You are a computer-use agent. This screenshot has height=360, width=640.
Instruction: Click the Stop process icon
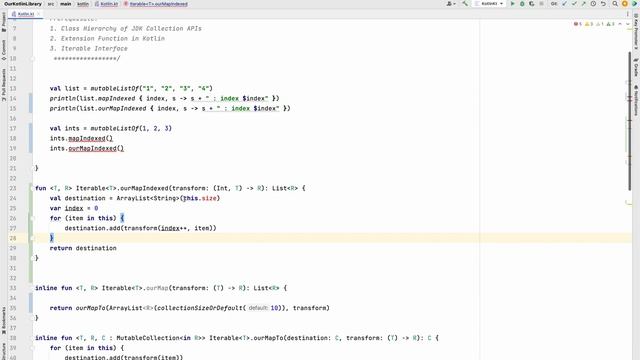(542, 4)
